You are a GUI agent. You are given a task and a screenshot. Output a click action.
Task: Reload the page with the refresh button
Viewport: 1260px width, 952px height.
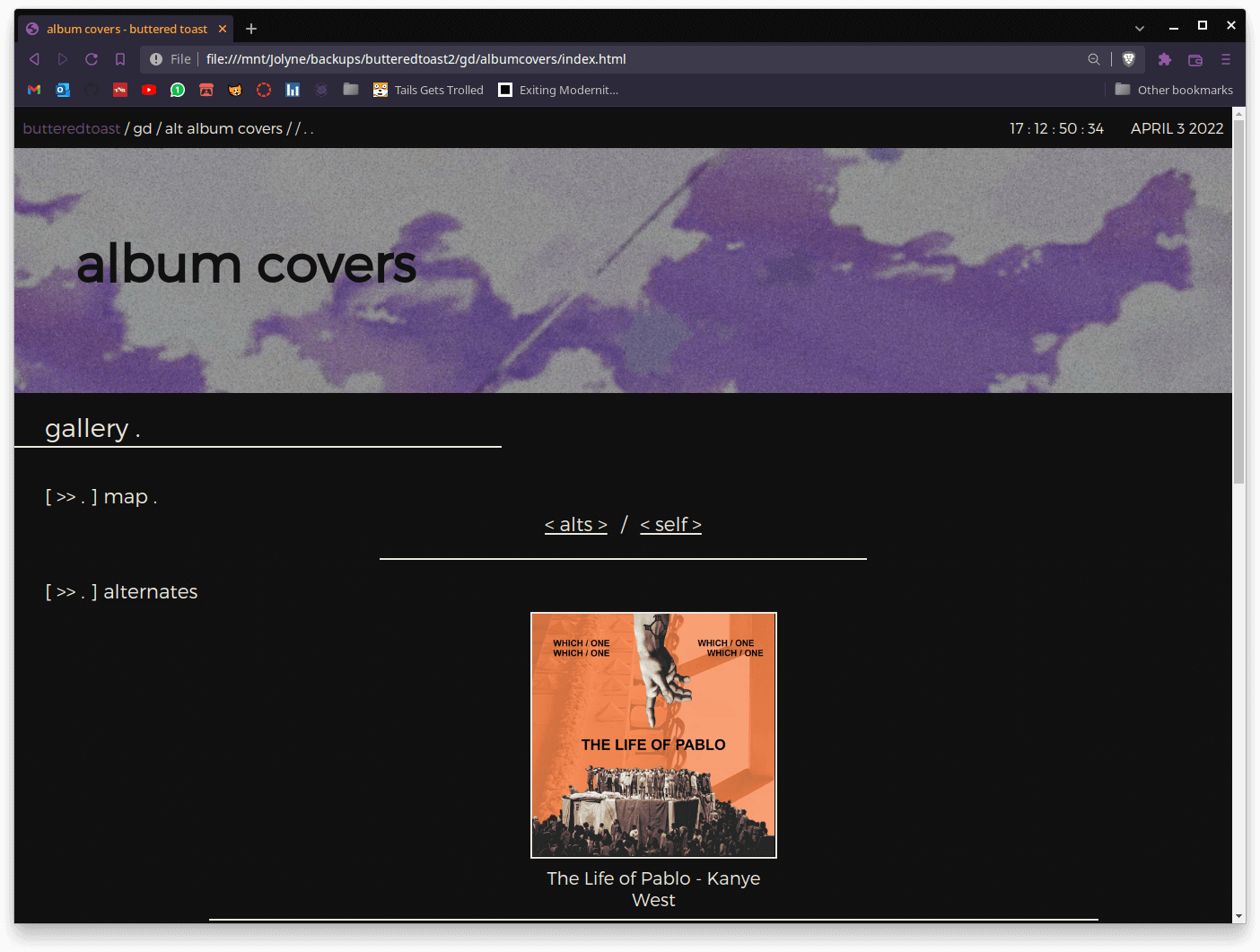(92, 59)
